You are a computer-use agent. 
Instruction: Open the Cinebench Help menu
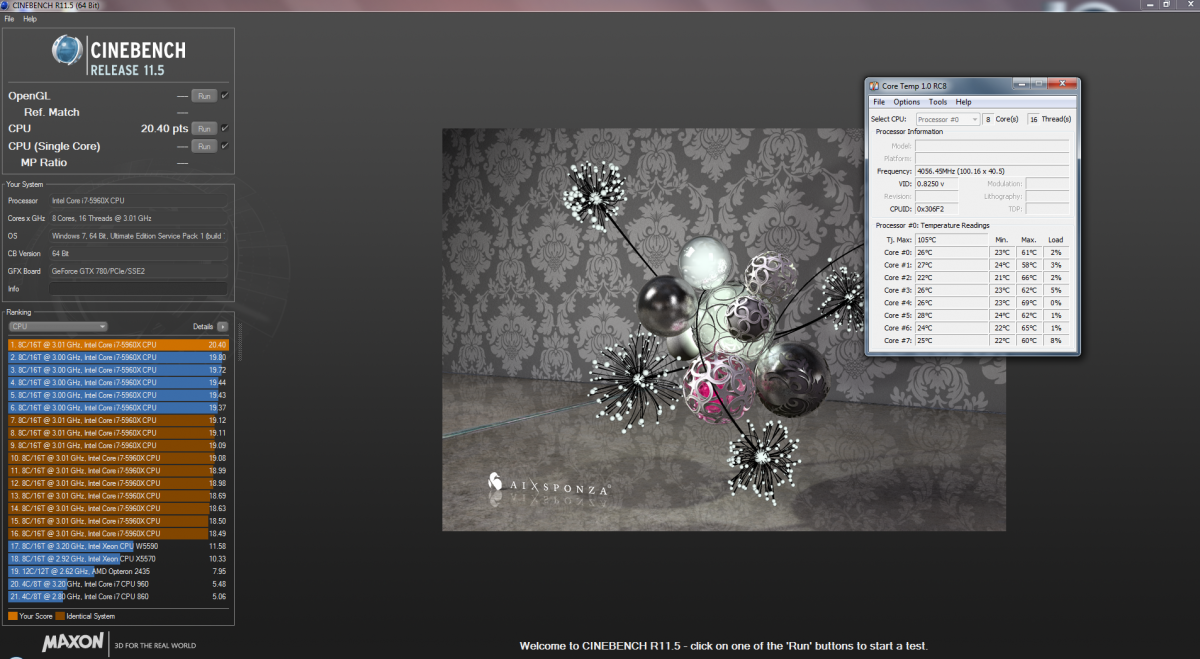click(30, 19)
